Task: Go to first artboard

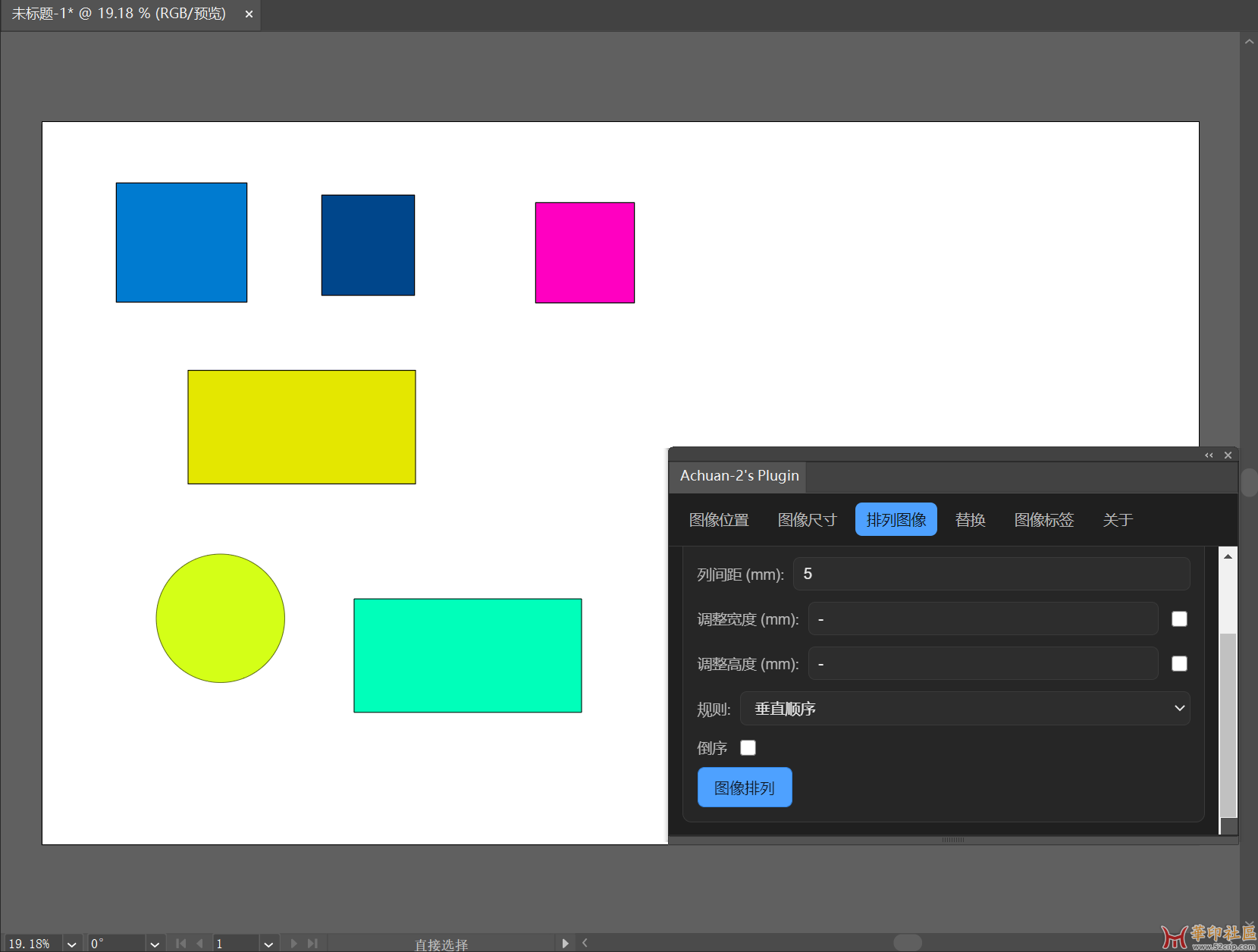Action: point(180,944)
